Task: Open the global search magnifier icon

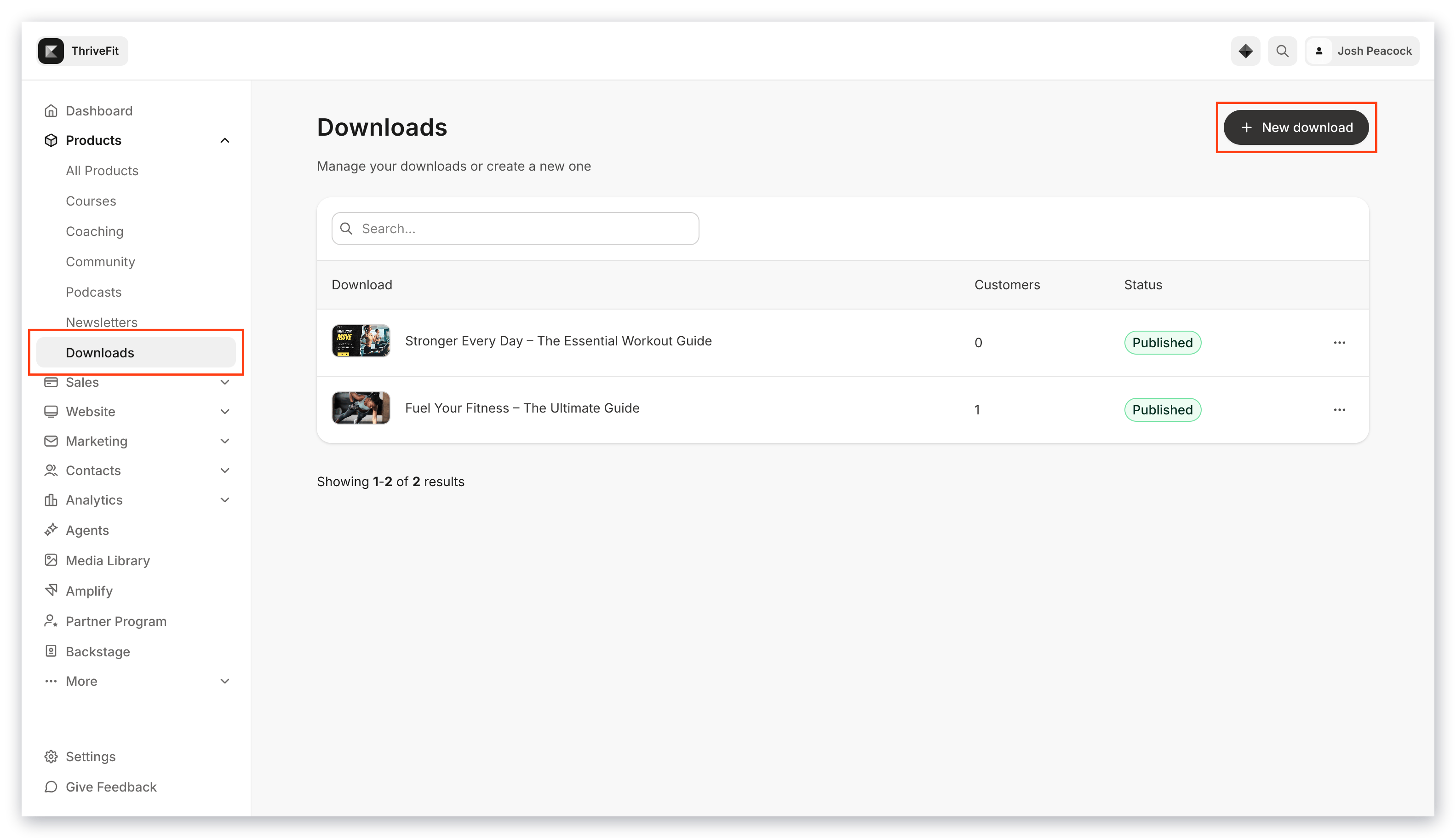Action: click(x=1282, y=51)
